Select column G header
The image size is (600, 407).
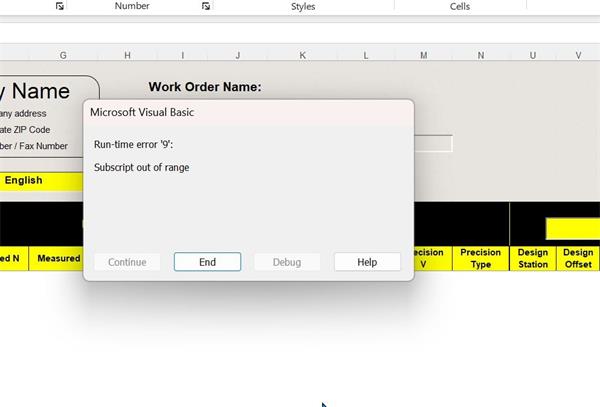[63, 55]
